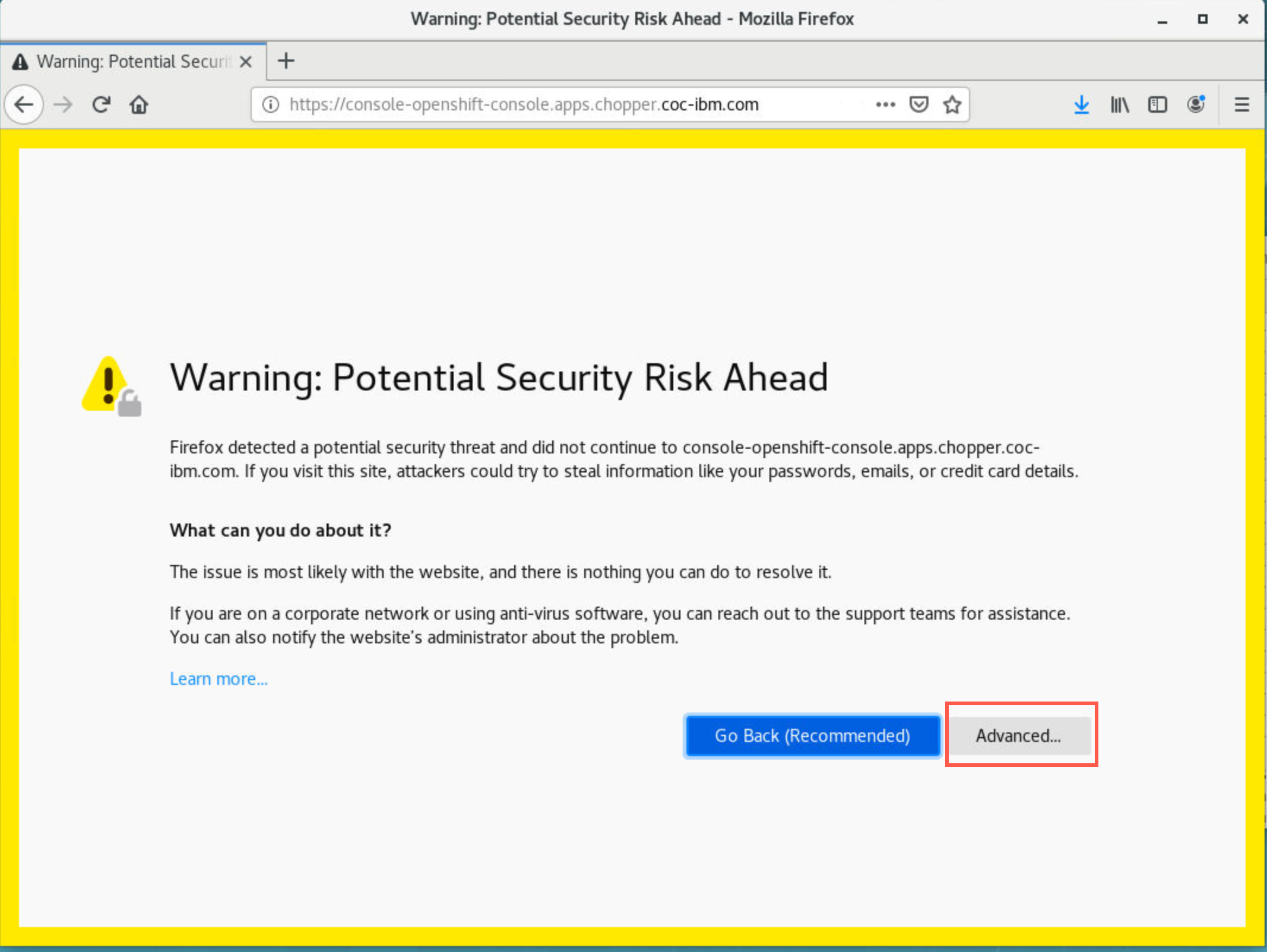This screenshot has height=952, width=1267.
Task: Close the Warning: Potential Security tab
Action: pyautogui.click(x=246, y=62)
